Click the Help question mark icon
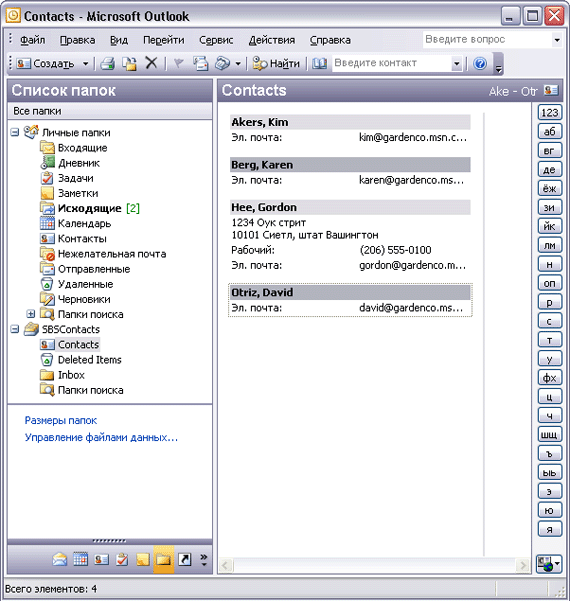Screen dimensions: 570x601 click(480, 63)
